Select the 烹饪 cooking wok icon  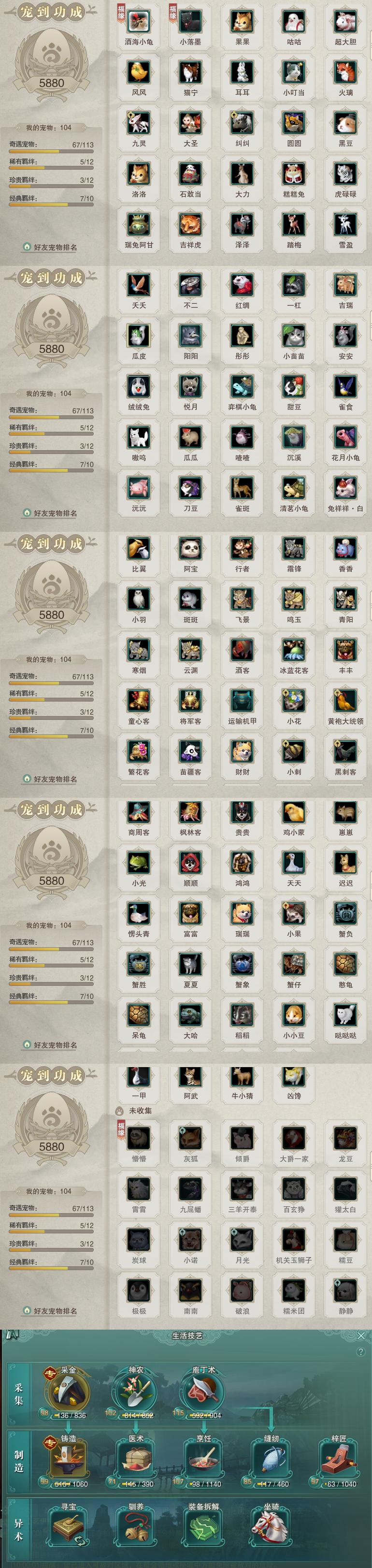tap(203, 1460)
